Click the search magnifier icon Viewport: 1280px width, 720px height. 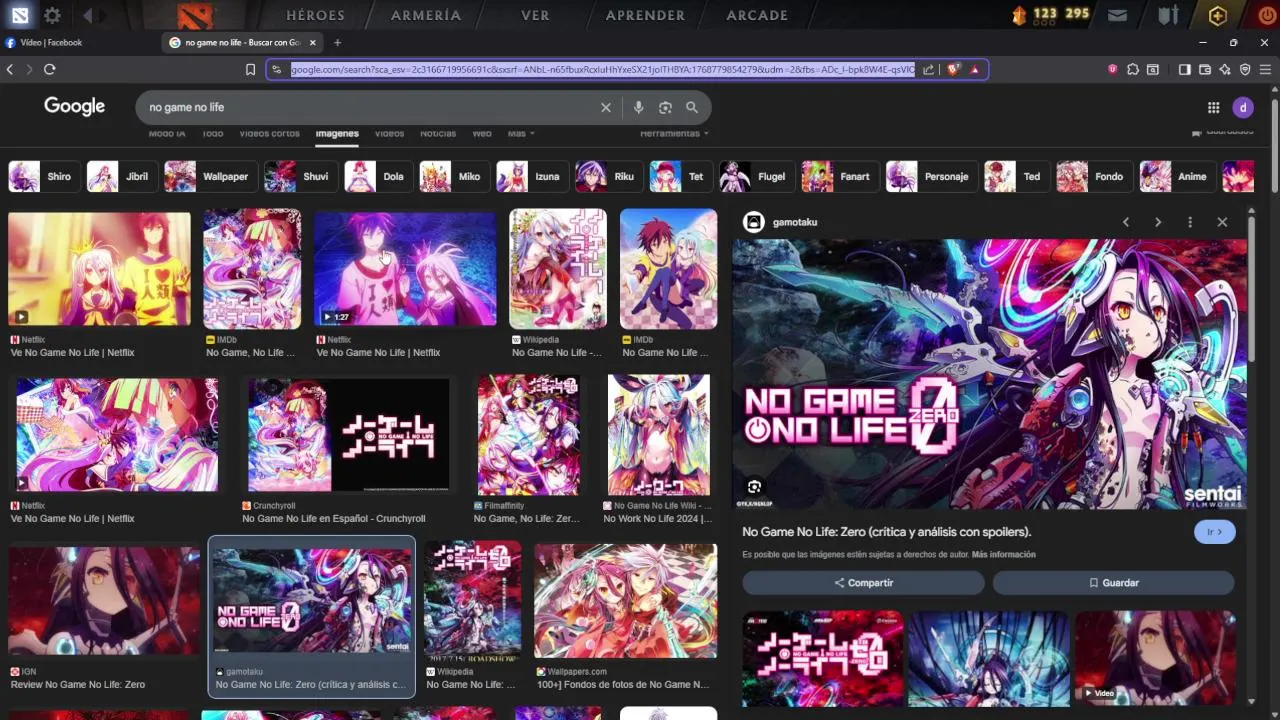click(x=692, y=107)
